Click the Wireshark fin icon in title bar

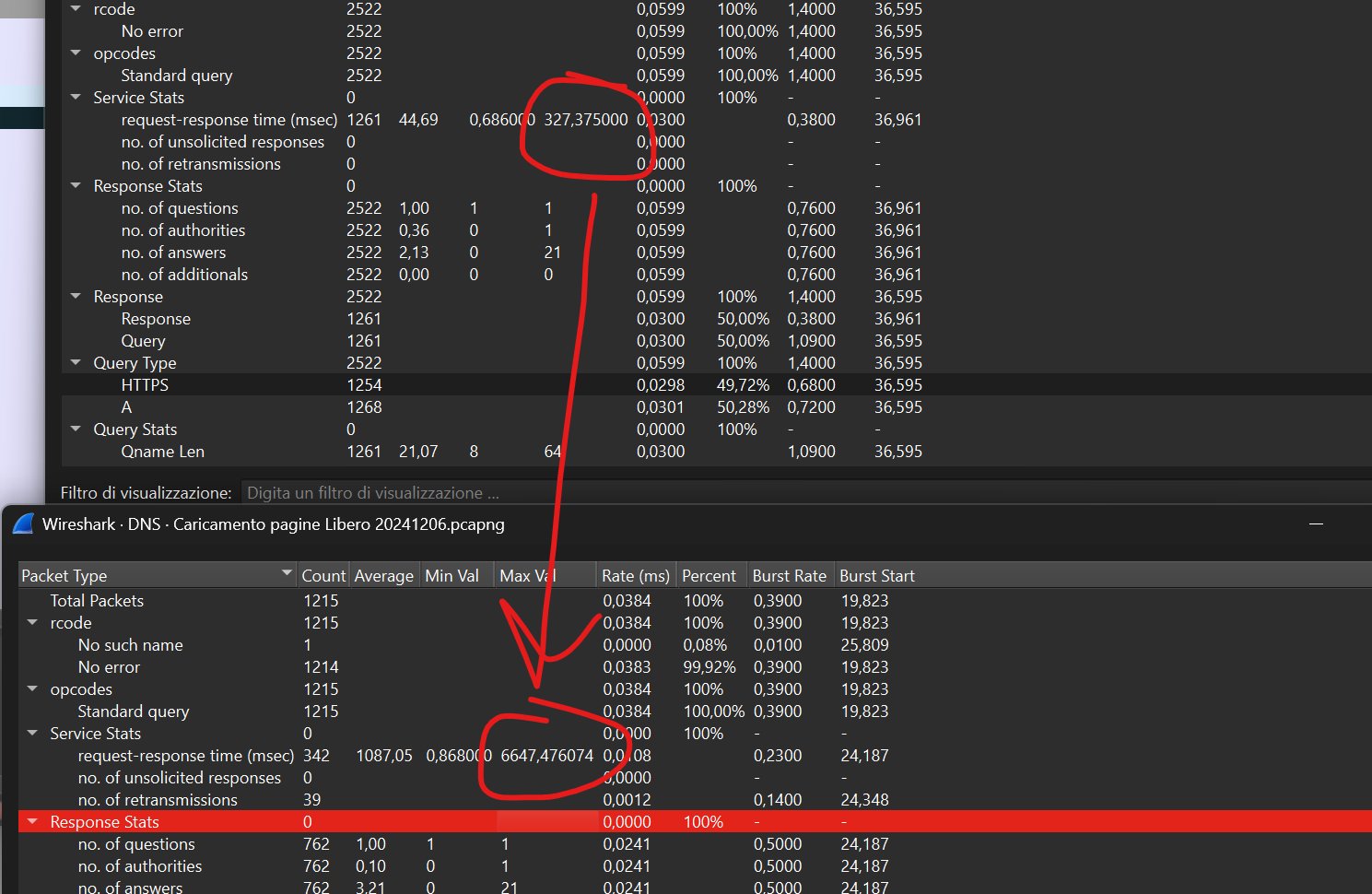[24, 524]
